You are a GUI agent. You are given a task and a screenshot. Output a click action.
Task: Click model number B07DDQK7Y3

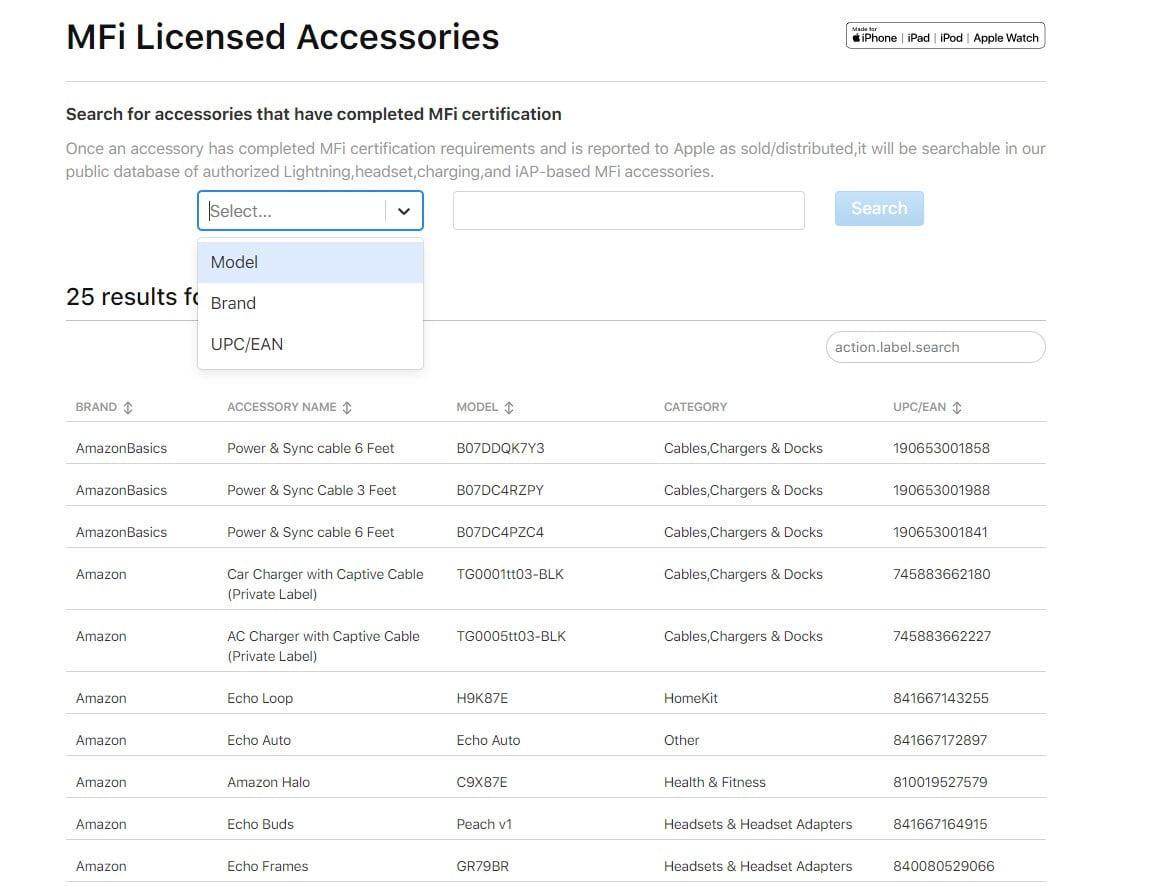501,448
